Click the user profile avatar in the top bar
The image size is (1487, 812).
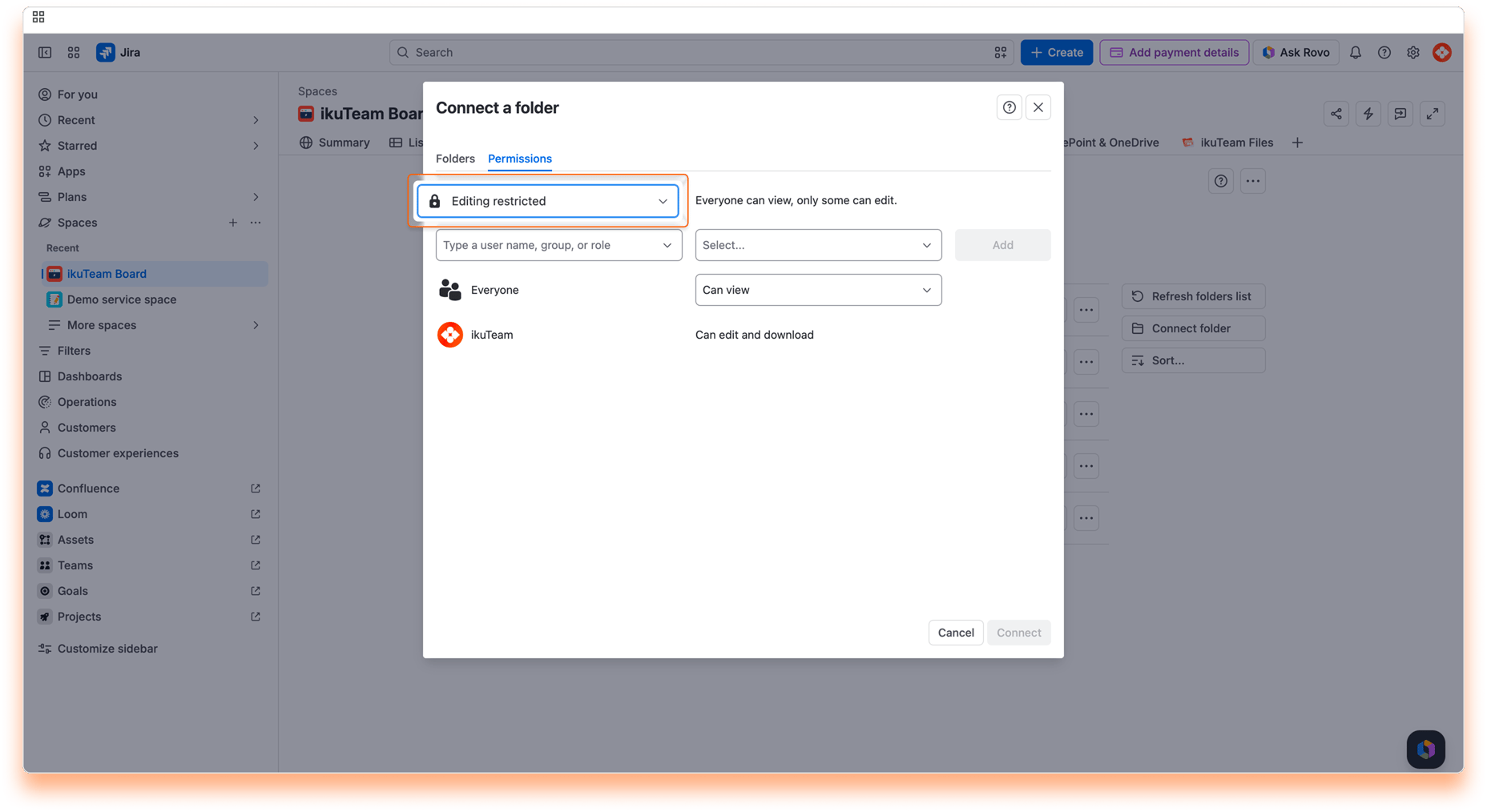(1442, 53)
